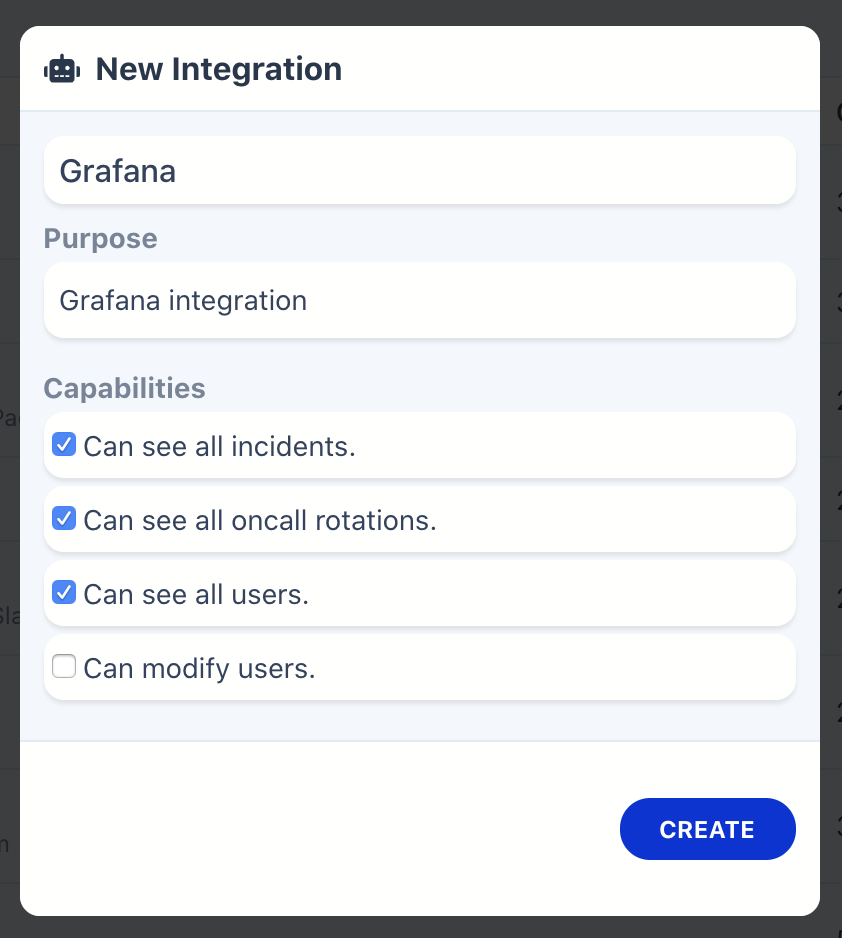This screenshot has width=842, height=938.
Task: Disable the 'Can see all oncall rotations' checkbox
Action: (64, 519)
